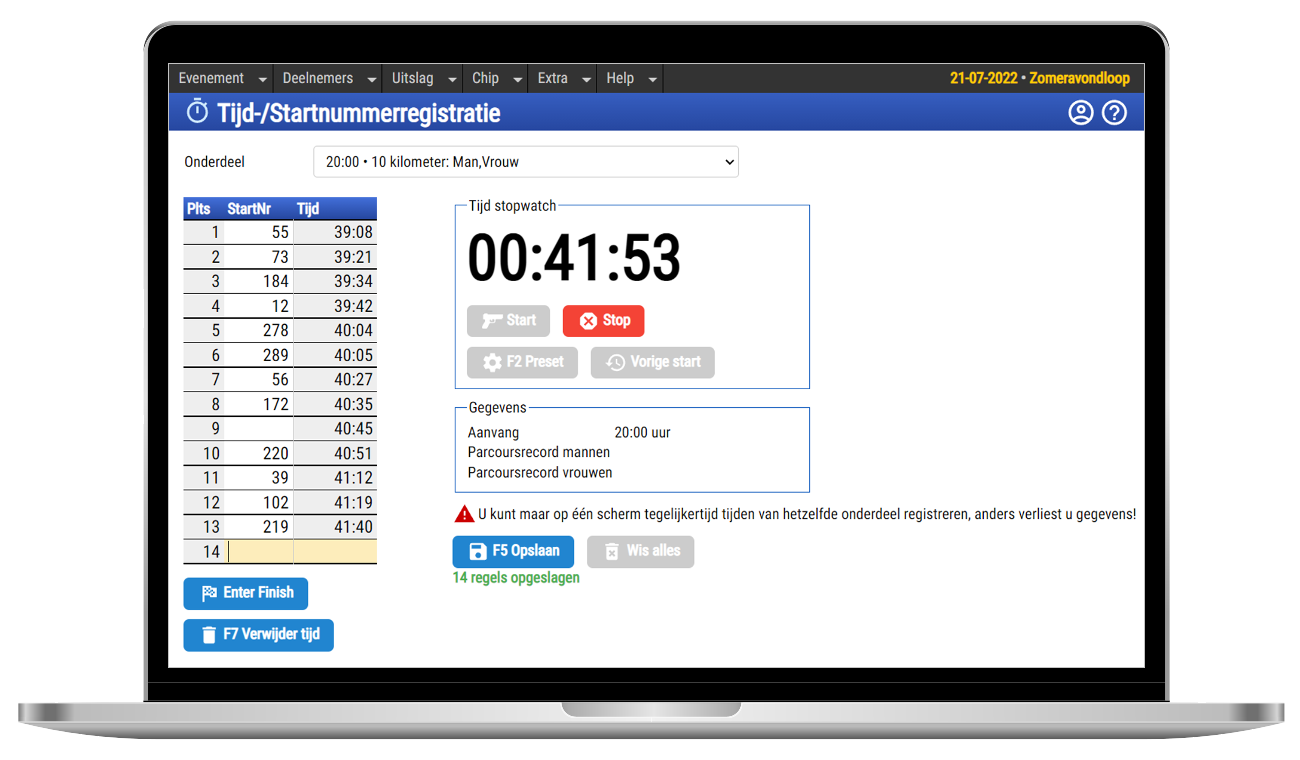Expand the Help dropdown arrow

652,80
